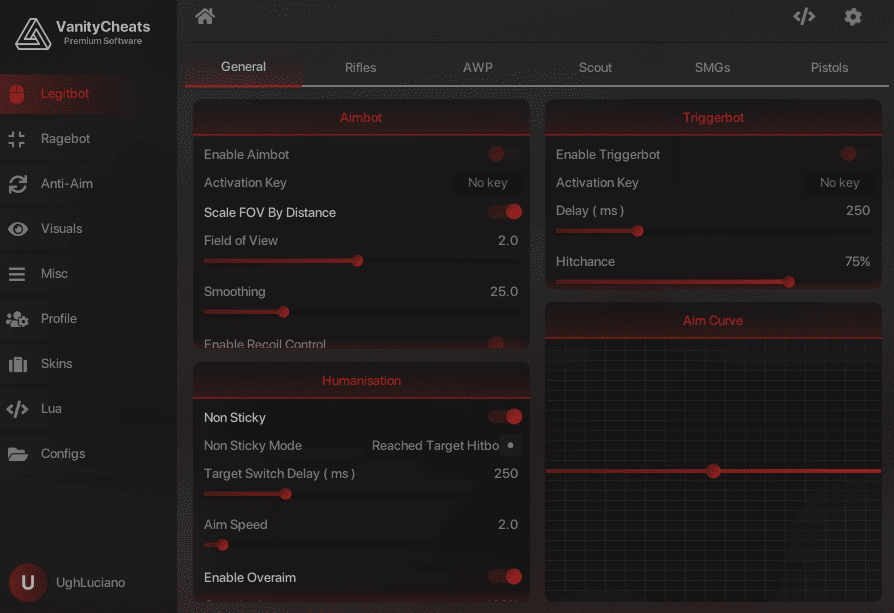894x613 pixels.
Task: Click the Anti-Aim refresh arrows icon
Action: [x=17, y=184]
